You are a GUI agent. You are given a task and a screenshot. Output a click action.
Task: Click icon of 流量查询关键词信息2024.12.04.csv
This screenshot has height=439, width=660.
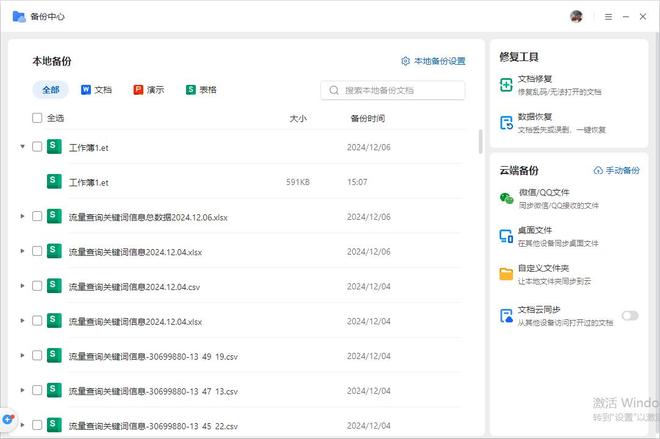[x=54, y=286]
